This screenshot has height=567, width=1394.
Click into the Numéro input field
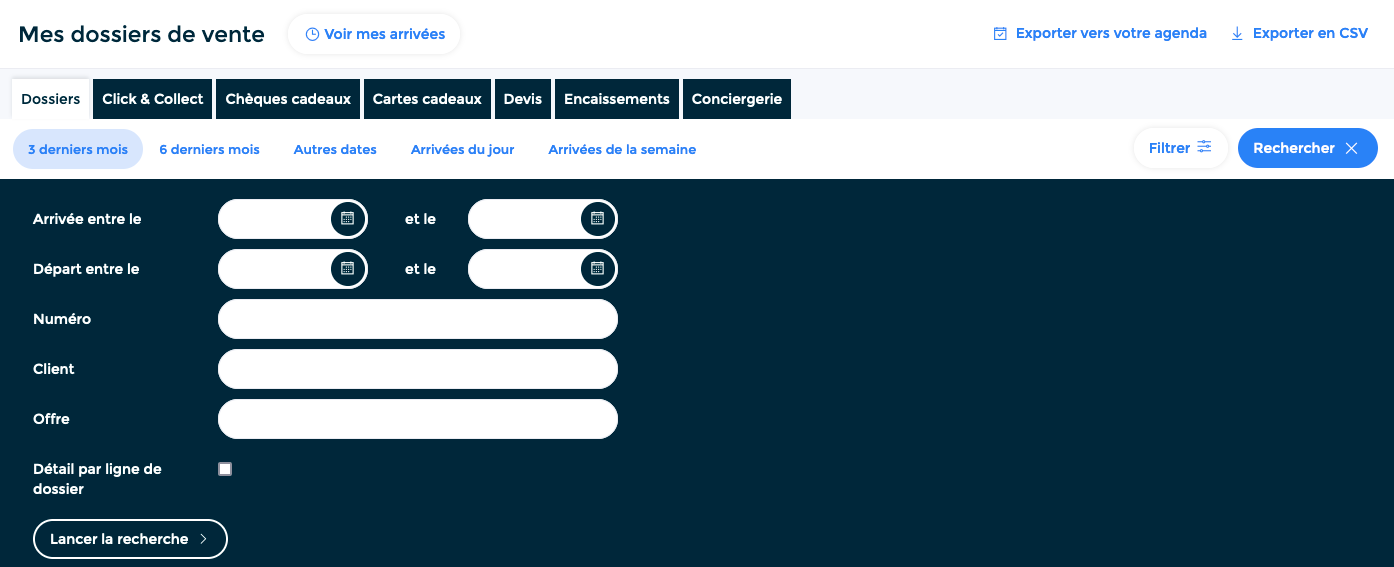point(418,319)
